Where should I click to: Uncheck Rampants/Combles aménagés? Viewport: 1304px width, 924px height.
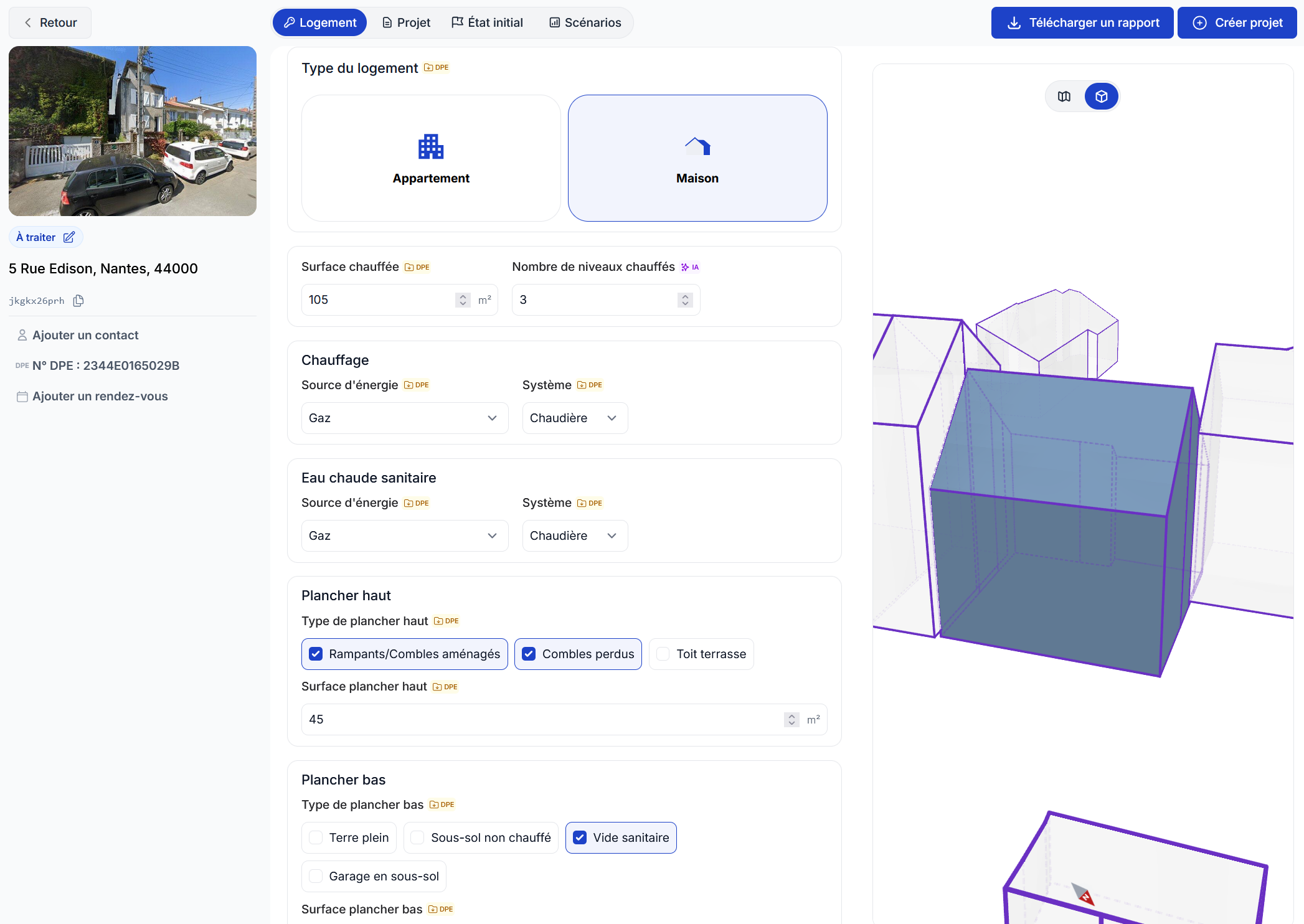316,654
